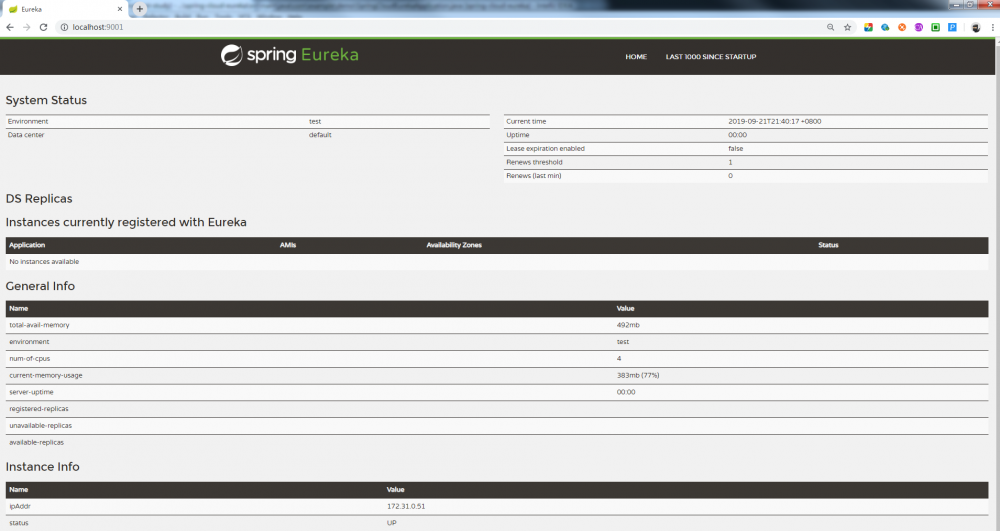Screen dimensions: 1000x531
Task: Click the Status column header
Action: coord(828,245)
